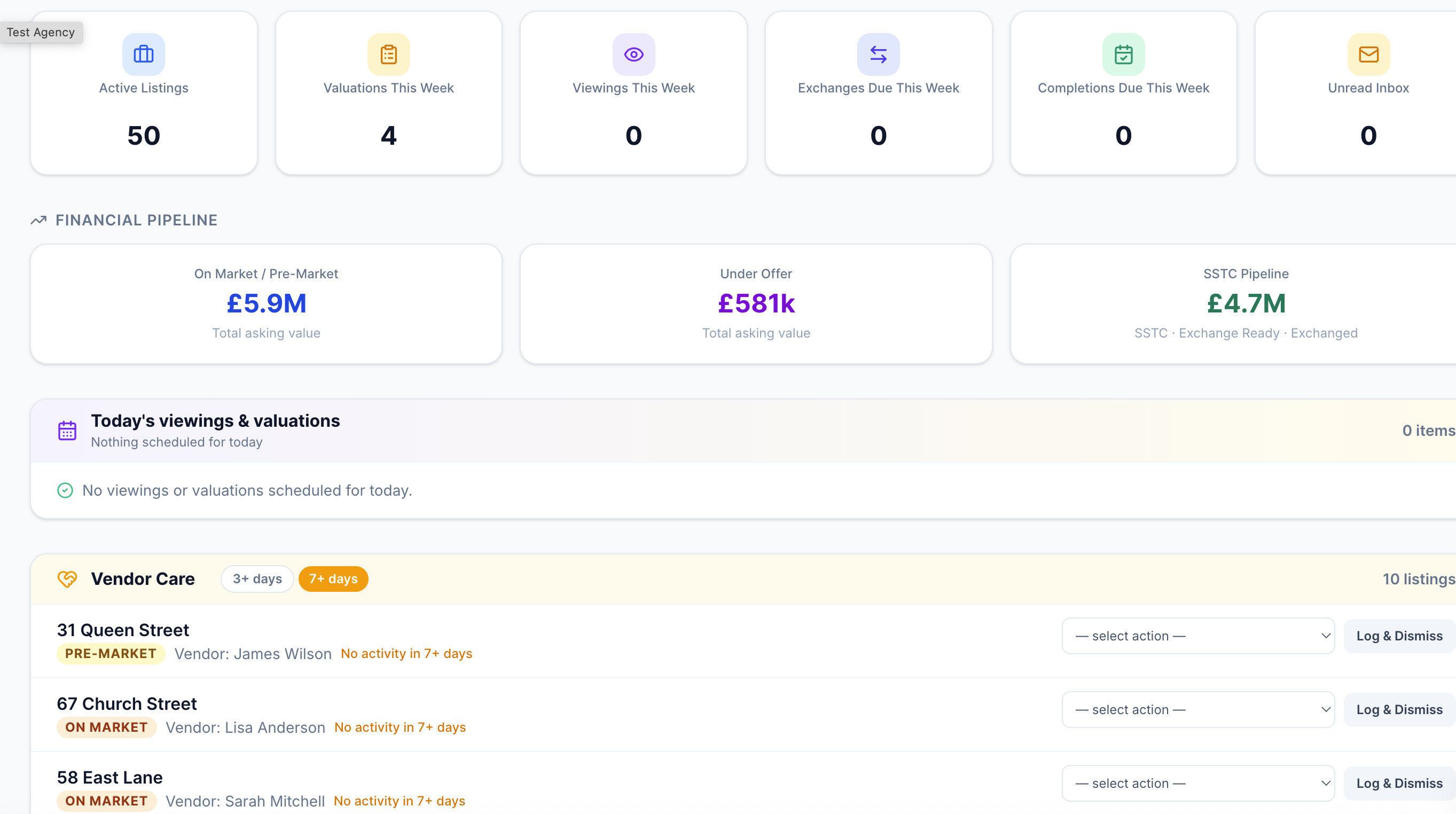This screenshot has height=814, width=1456.
Task: Click the Today's viewings purple calendar icon
Action: point(67,430)
